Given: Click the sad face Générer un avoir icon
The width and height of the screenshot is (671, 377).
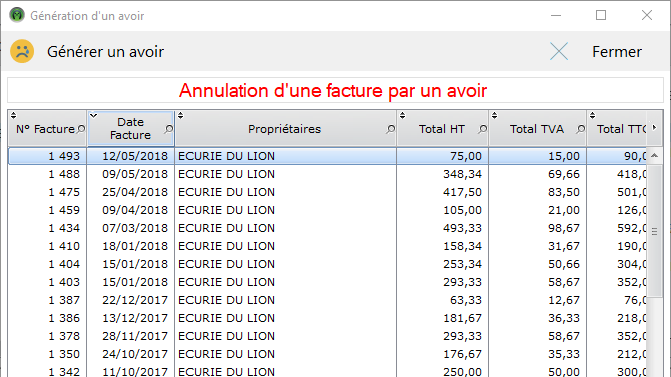Looking at the screenshot, I should 22,51.
